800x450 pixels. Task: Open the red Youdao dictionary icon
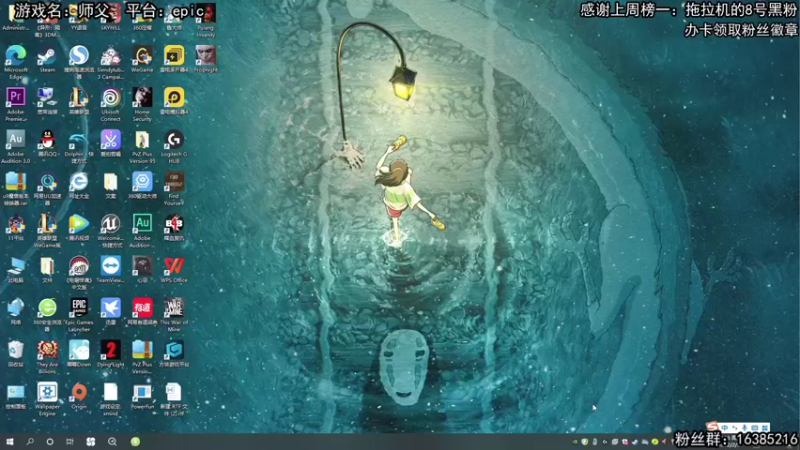coord(142,308)
